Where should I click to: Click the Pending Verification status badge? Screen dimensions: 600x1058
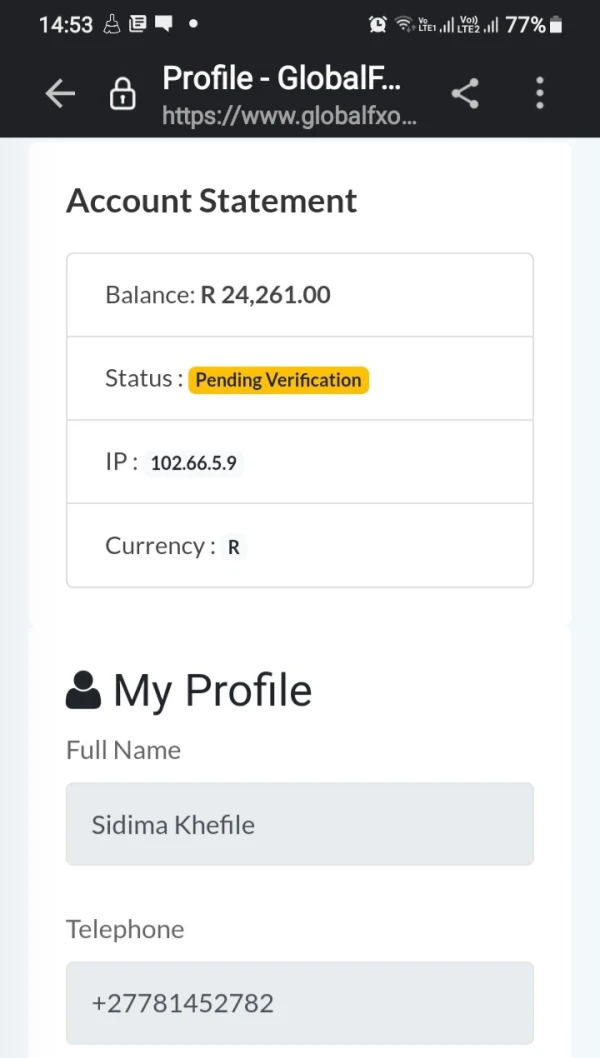pos(279,380)
